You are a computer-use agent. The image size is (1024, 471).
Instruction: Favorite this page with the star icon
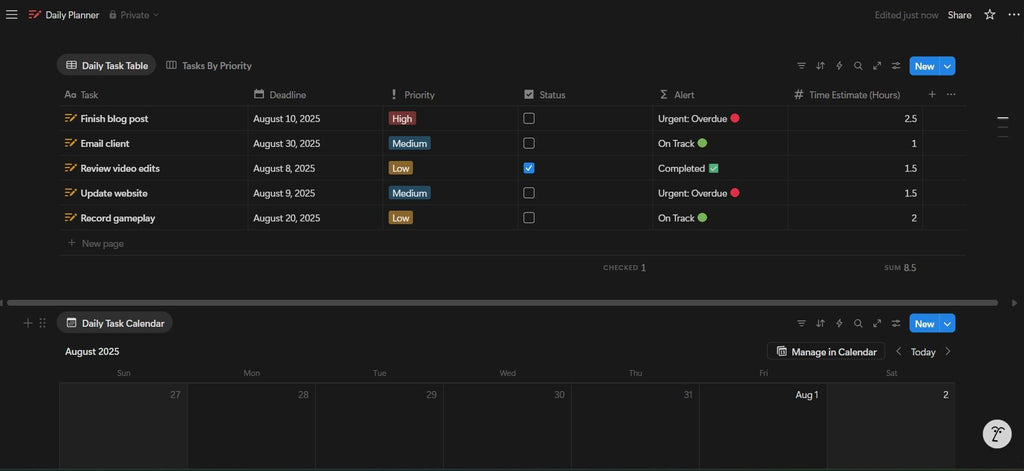pyautogui.click(x=989, y=15)
